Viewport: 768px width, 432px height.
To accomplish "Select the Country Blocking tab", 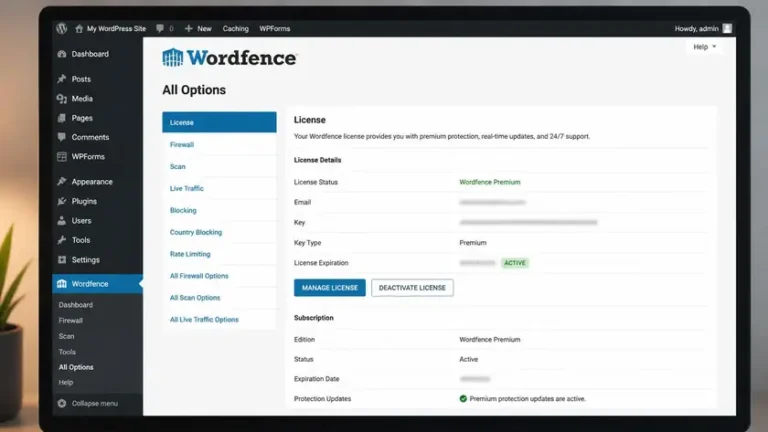I will click(219, 232).
